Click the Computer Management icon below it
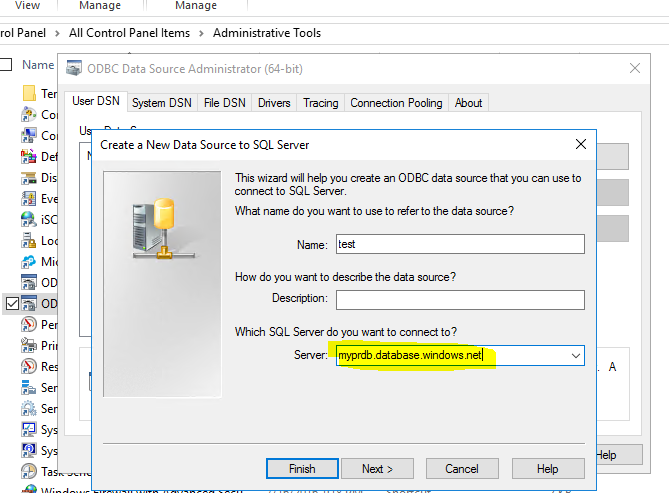Screen dimensions: 669x493 29,135
